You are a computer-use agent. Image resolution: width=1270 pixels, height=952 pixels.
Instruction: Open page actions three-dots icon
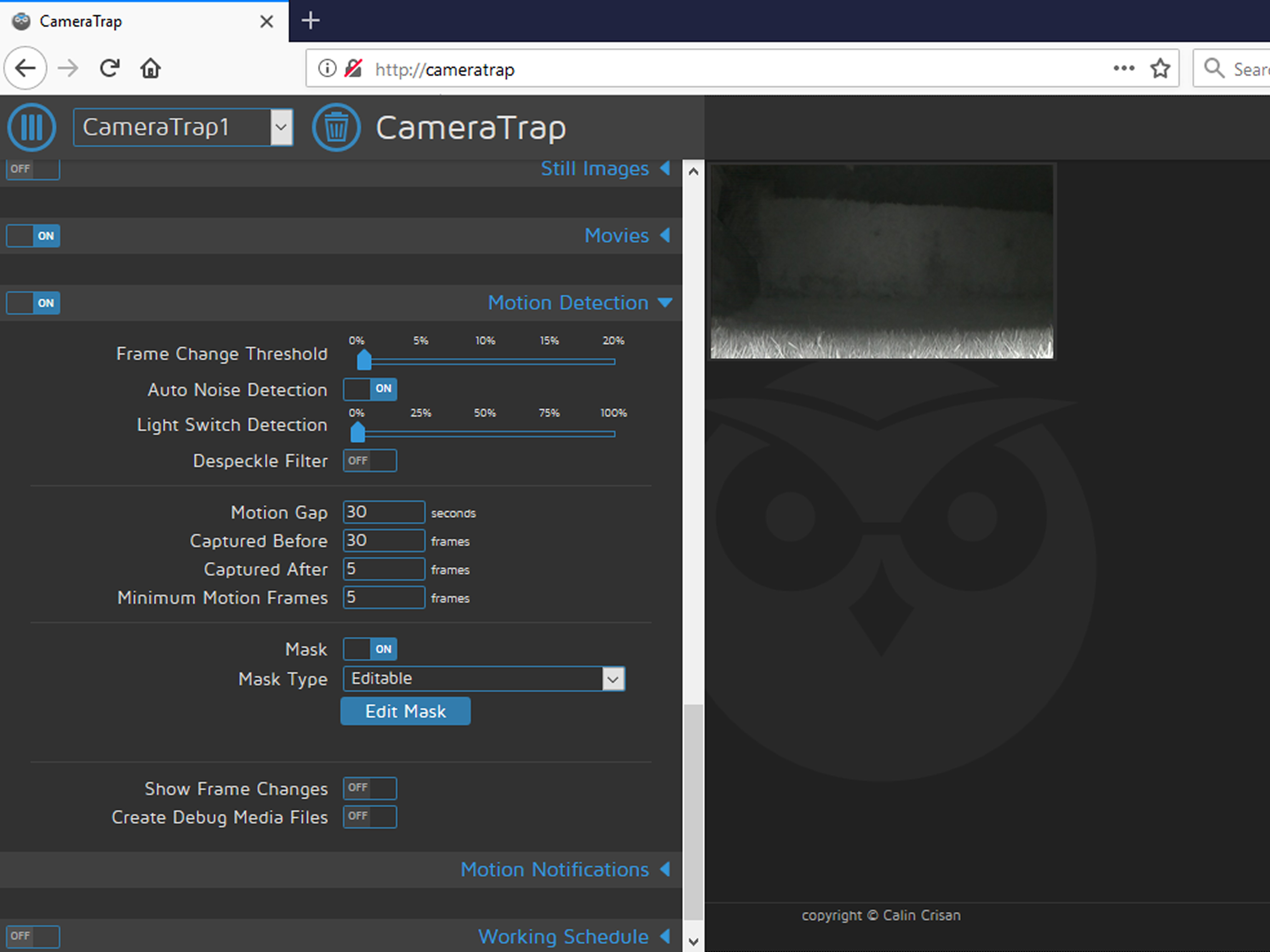pyautogui.click(x=1124, y=68)
